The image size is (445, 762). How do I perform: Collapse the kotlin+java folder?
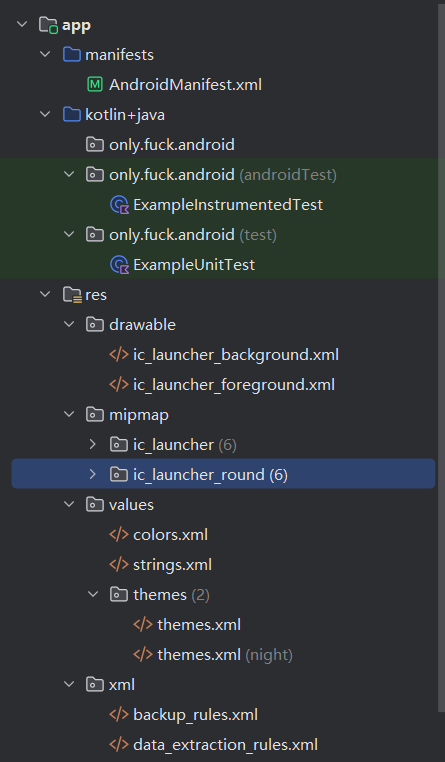pyautogui.click(x=45, y=115)
